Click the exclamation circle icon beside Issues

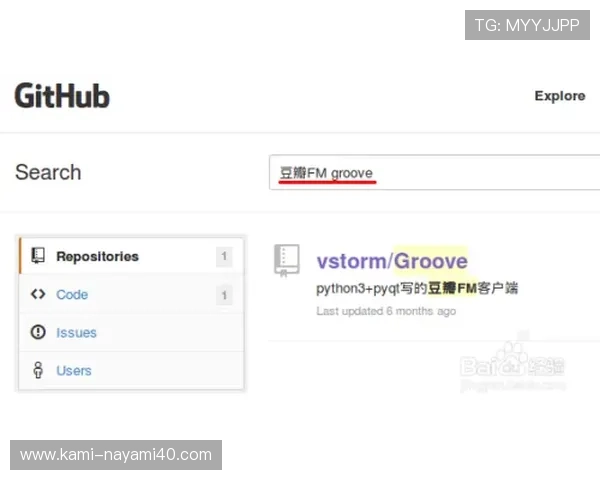tap(38, 332)
